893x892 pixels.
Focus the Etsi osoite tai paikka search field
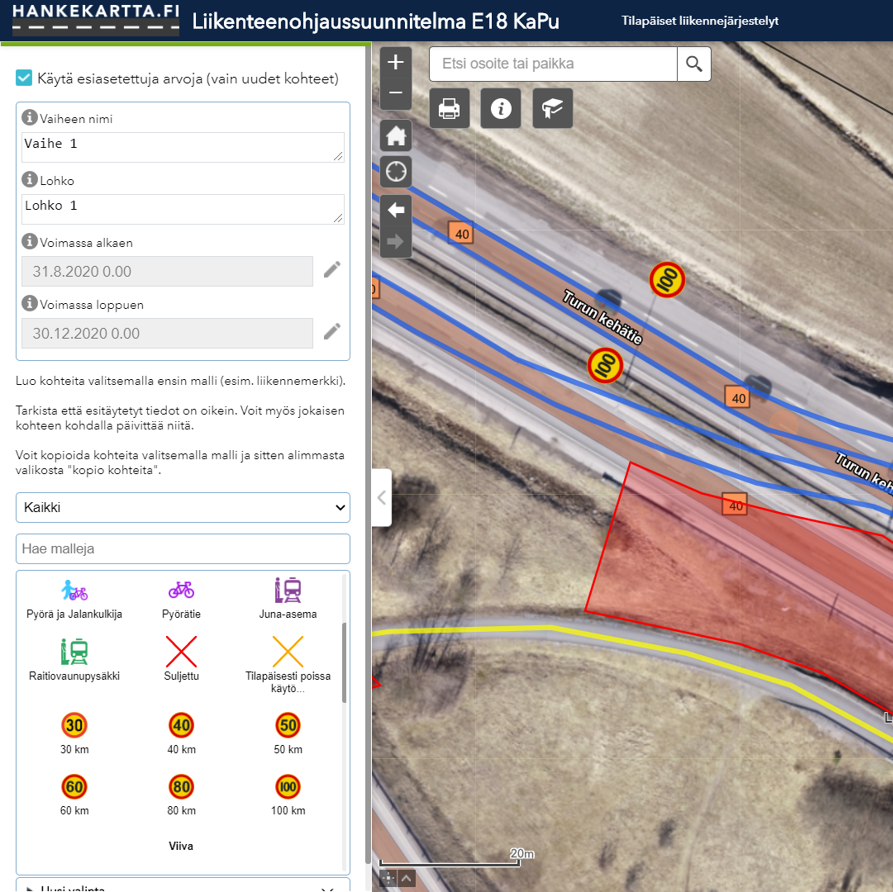click(x=553, y=64)
